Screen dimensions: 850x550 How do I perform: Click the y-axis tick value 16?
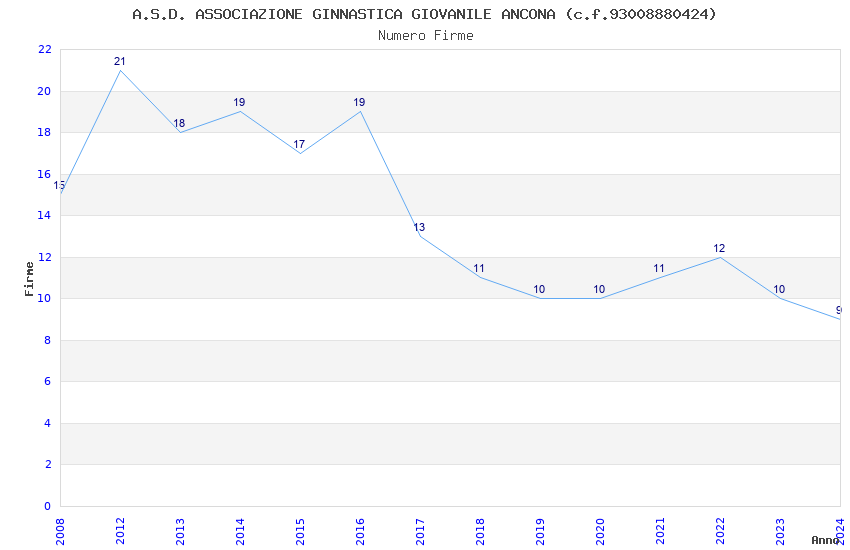point(44,174)
